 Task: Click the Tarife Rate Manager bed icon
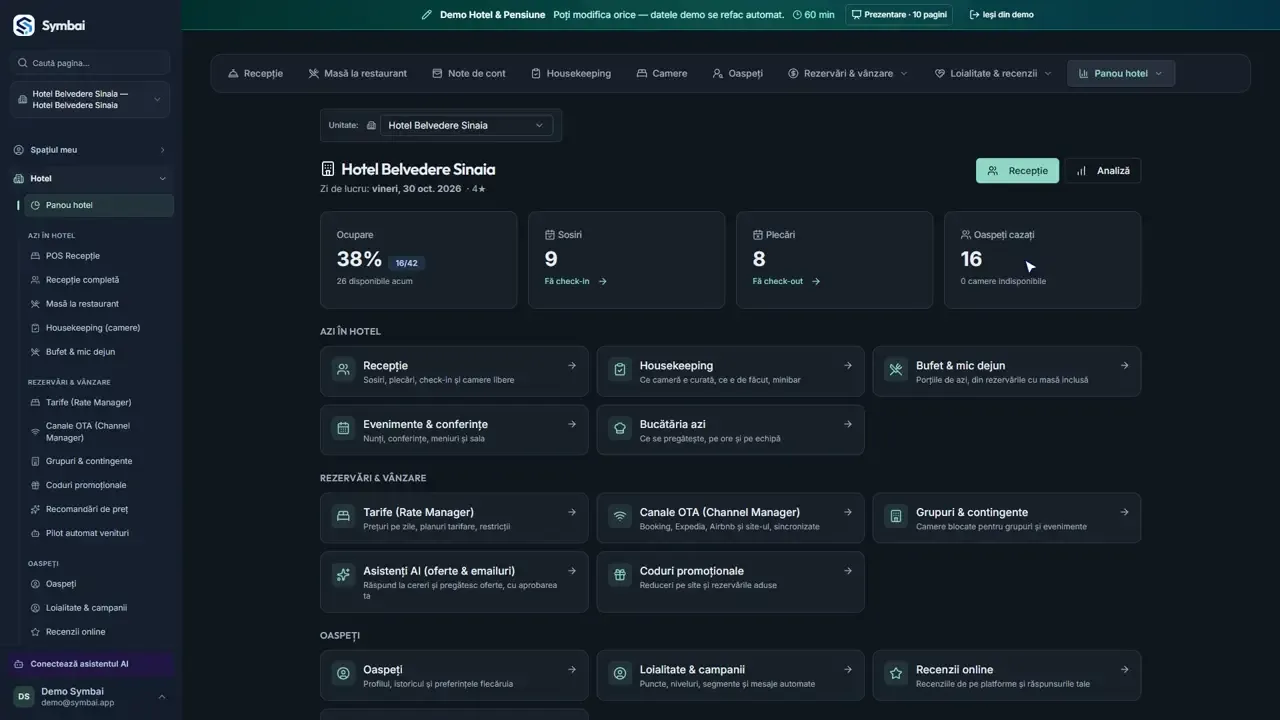(343, 517)
